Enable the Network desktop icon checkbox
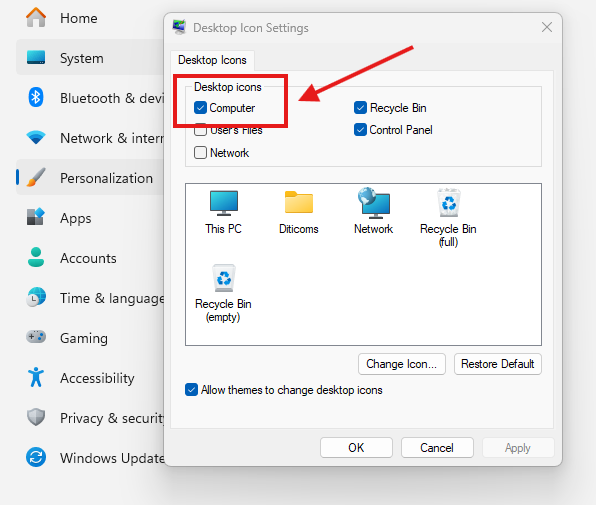The image size is (596, 505). point(200,153)
